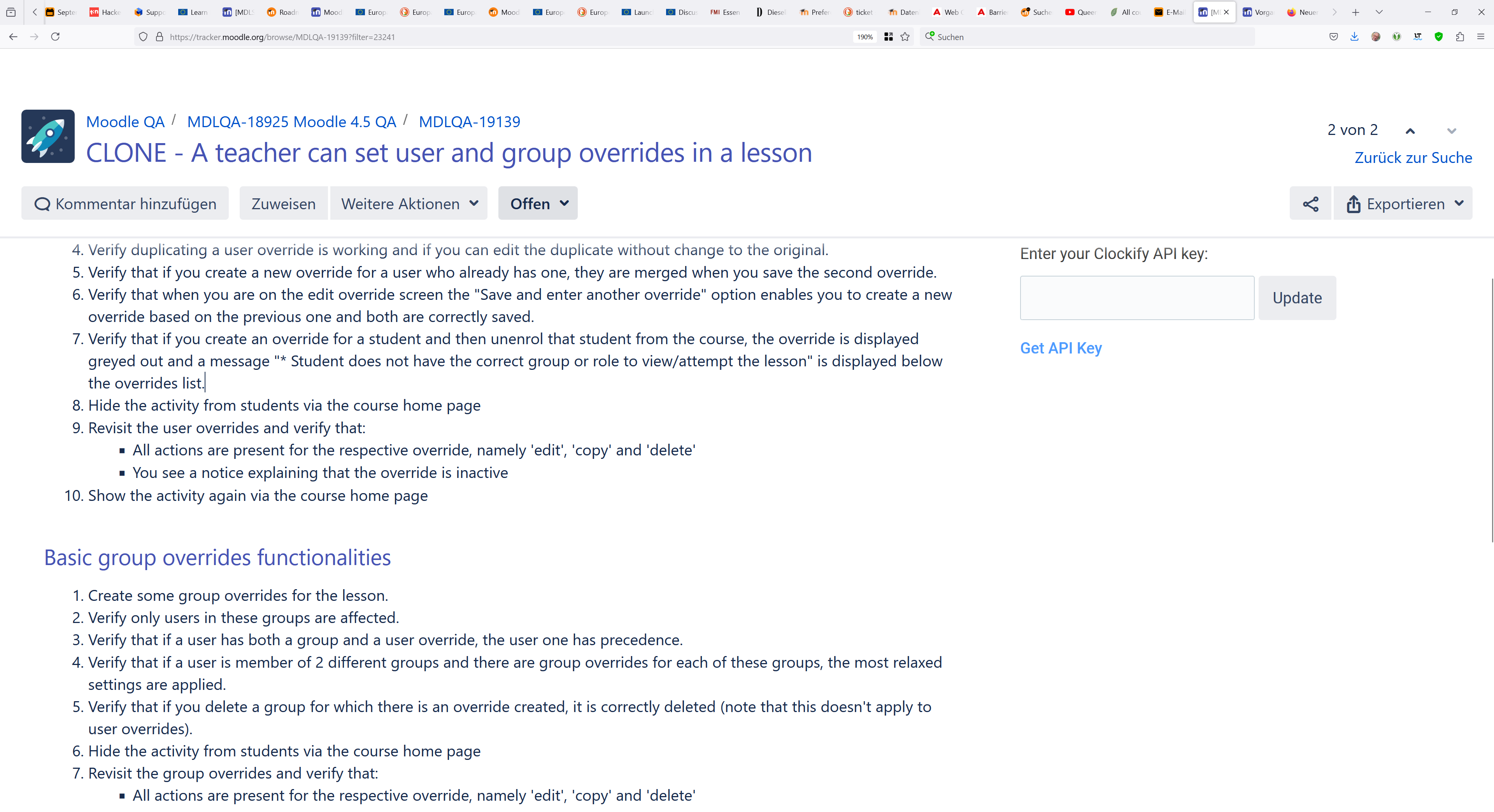Open the green round extension icon
Image resolution: width=1494 pixels, height=812 pixels.
coord(1397,37)
